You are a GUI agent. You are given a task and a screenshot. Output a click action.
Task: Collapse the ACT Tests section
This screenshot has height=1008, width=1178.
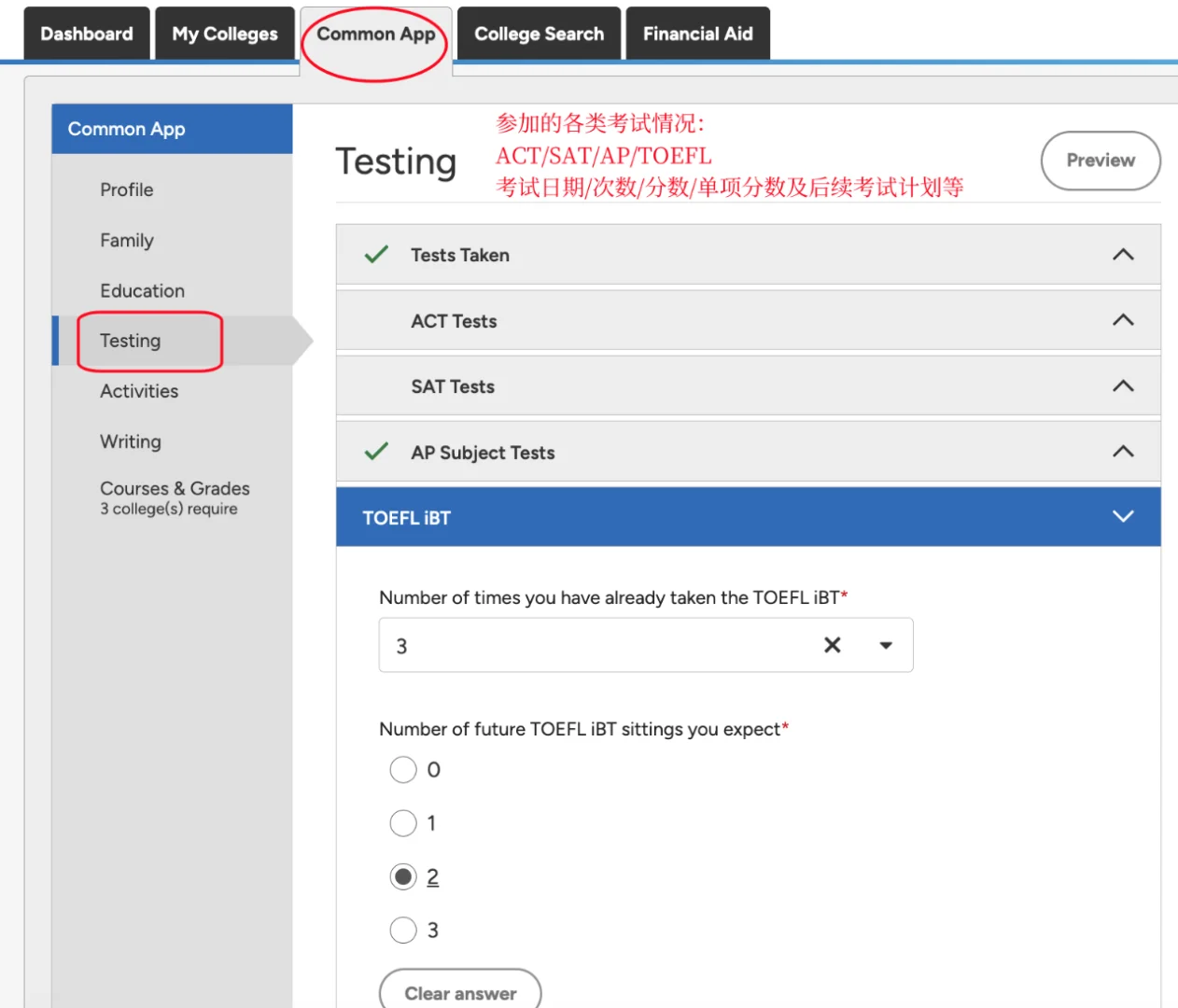click(x=1123, y=319)
